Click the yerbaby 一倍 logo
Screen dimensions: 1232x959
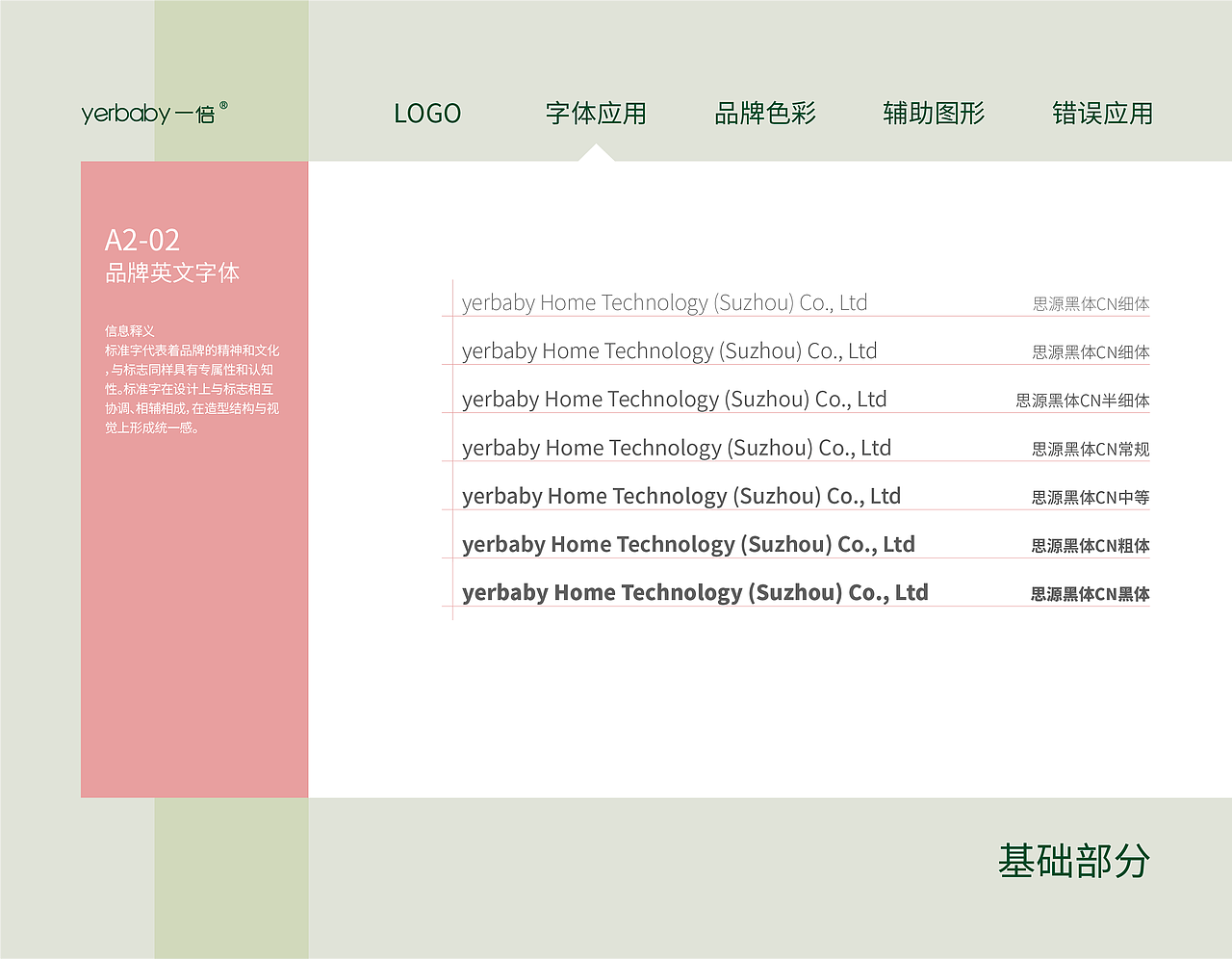pos(155,113)
